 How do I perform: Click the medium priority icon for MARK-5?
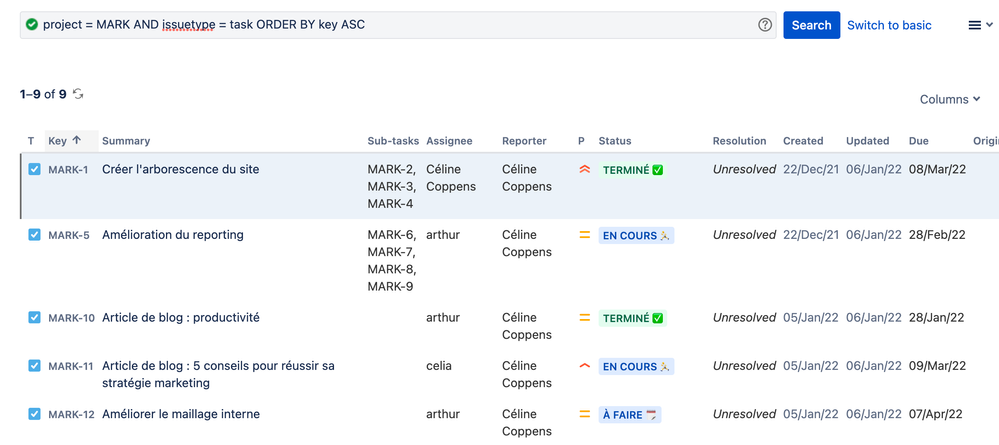click(x=584, y=236)
